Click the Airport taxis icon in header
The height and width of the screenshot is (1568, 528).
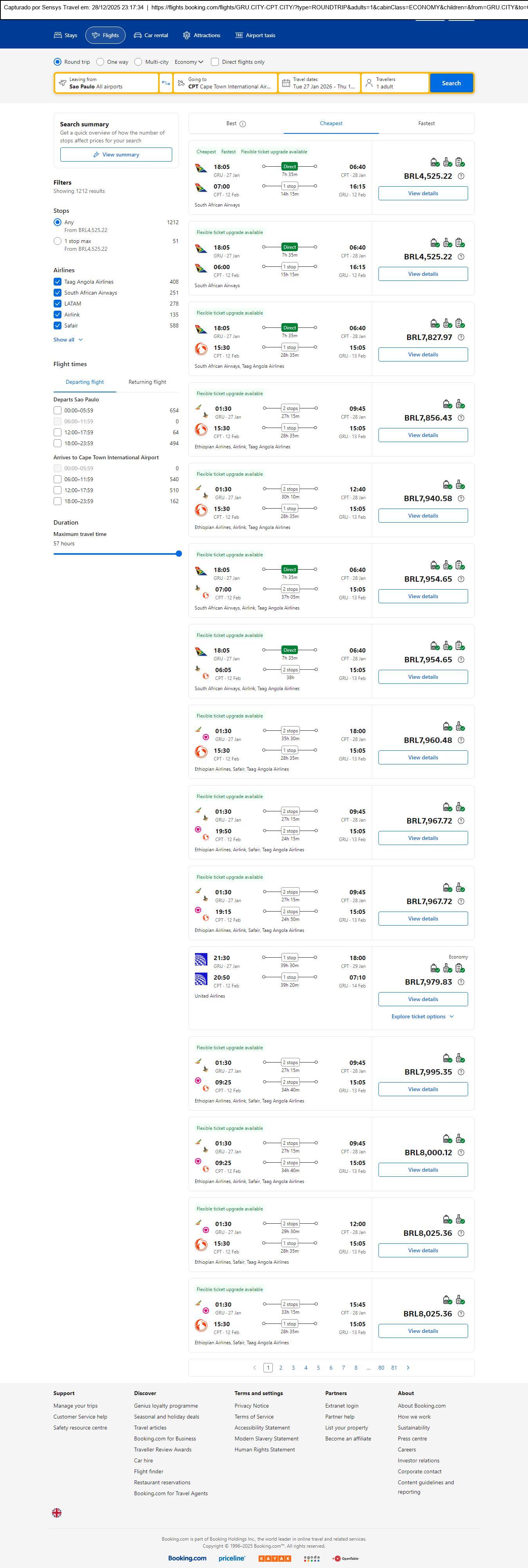(x=239, y=35)
